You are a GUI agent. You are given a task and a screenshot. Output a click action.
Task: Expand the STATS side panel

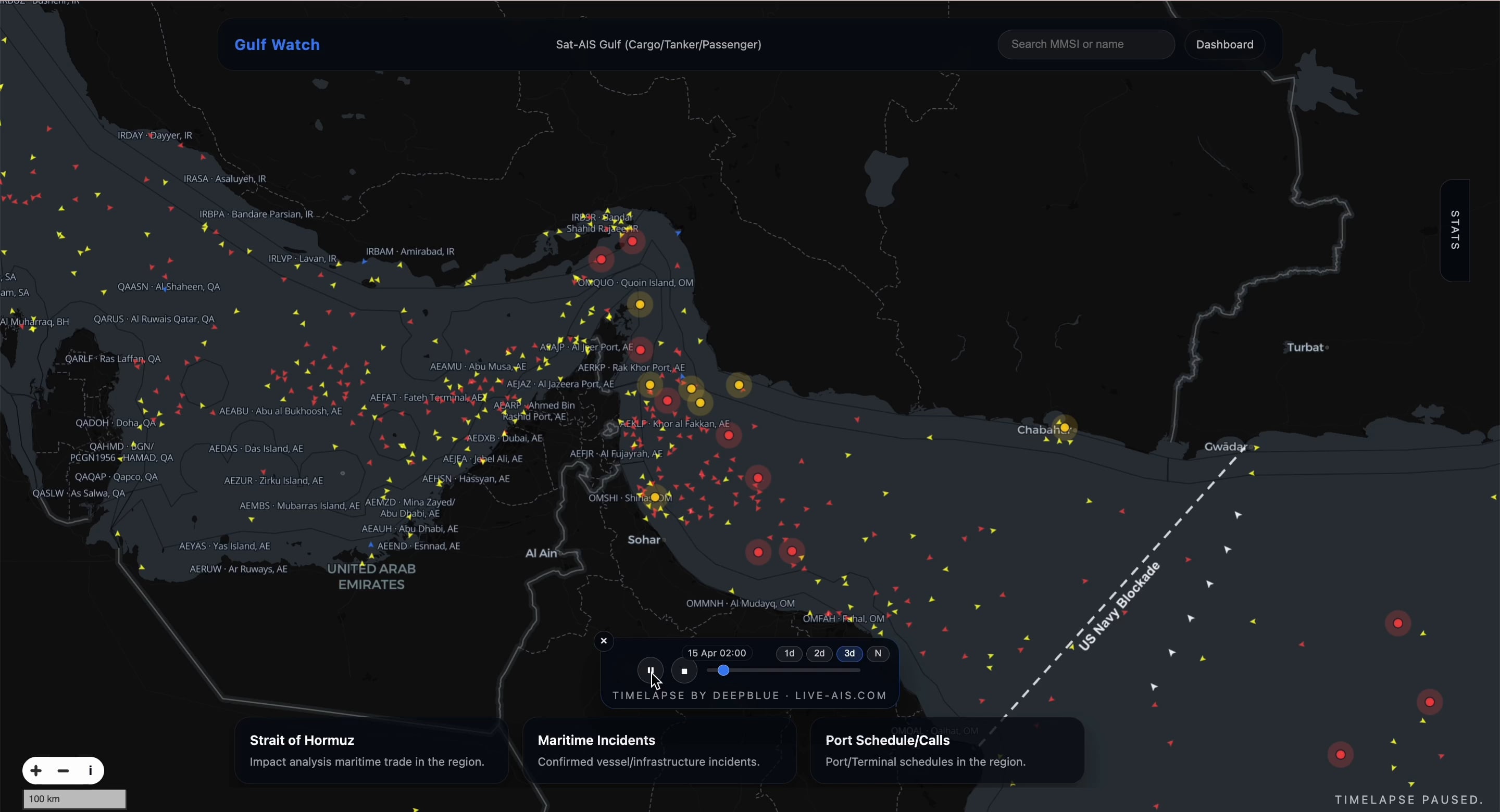pyautogui.click(x=1455, y=231)
